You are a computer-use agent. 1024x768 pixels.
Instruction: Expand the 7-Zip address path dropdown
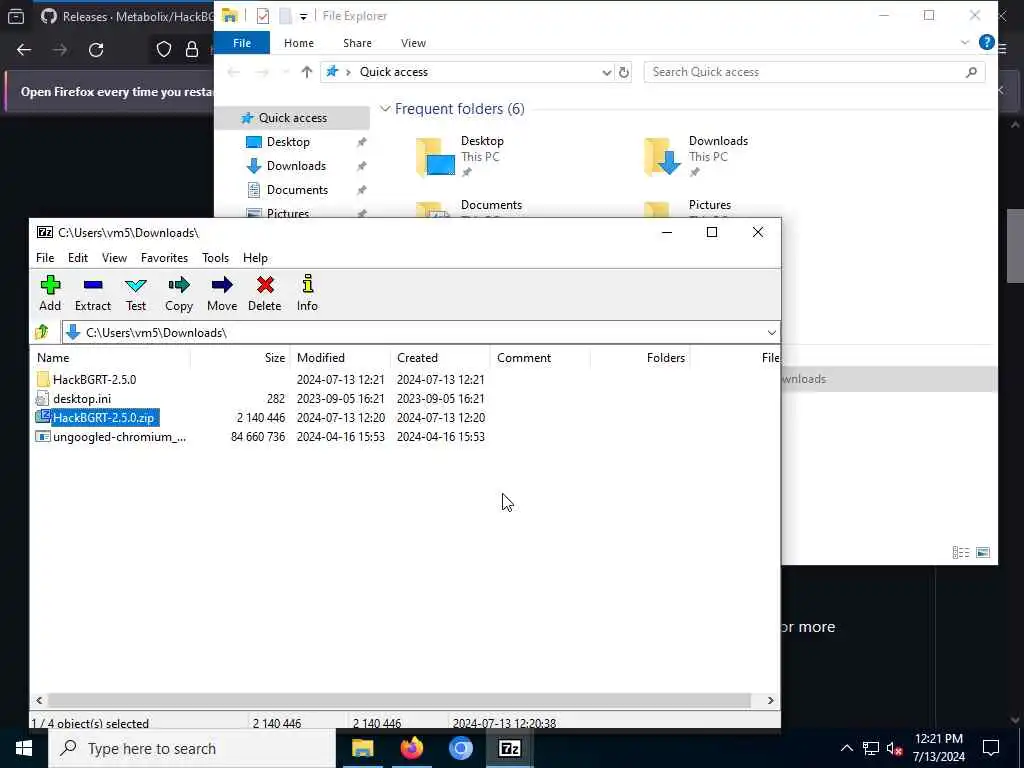click(771, 332)
